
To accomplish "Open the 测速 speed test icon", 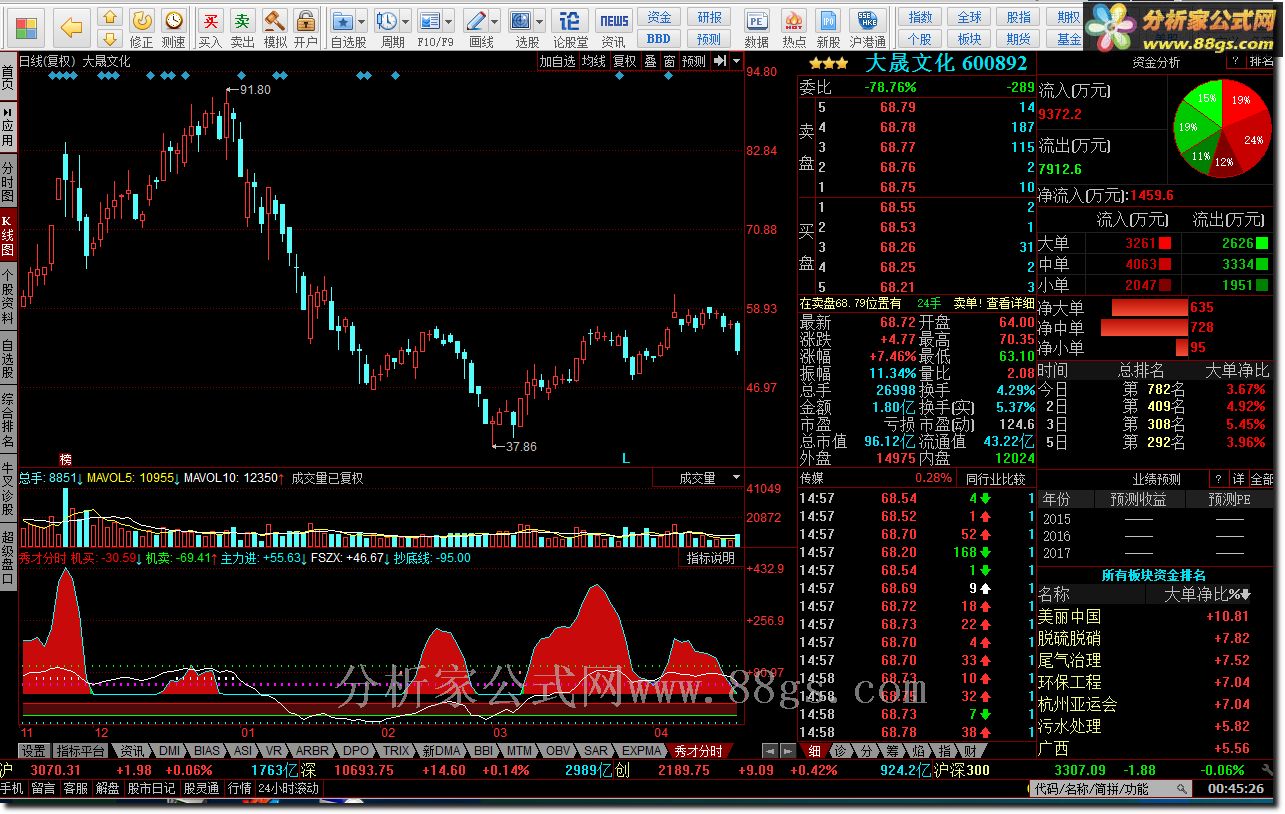I will pyautogui.click(x=173, y=27).
